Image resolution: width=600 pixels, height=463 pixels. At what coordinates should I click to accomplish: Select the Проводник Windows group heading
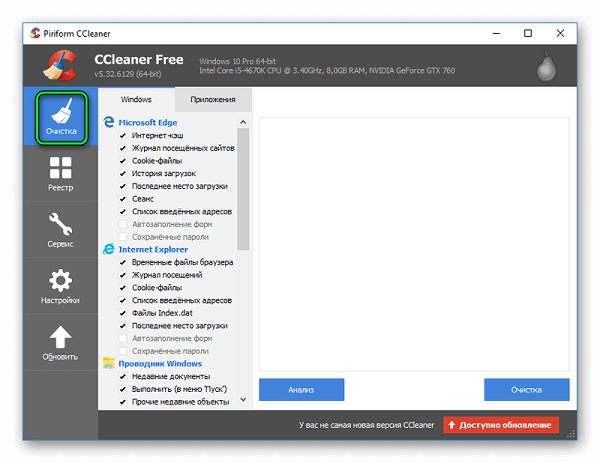tap(160, 363)
